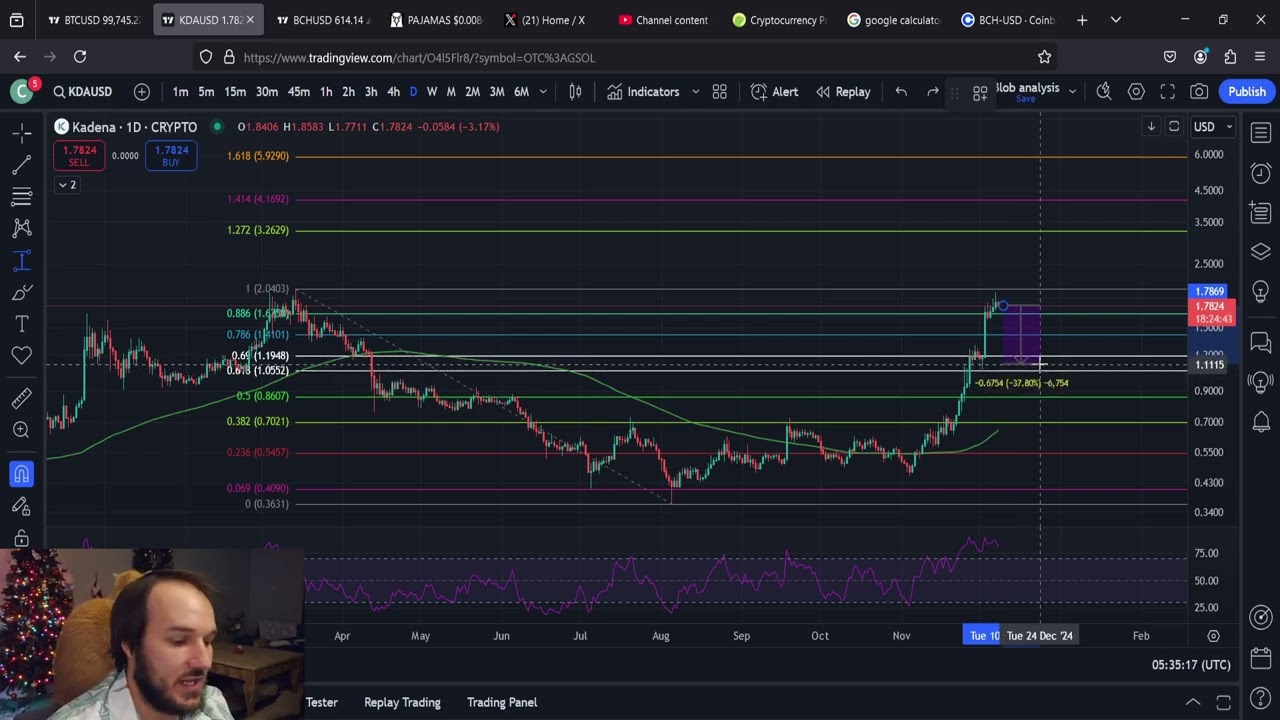Maximize the bottom panel
This screenshot has height=720, width=1280.
tap(1223, 702)
